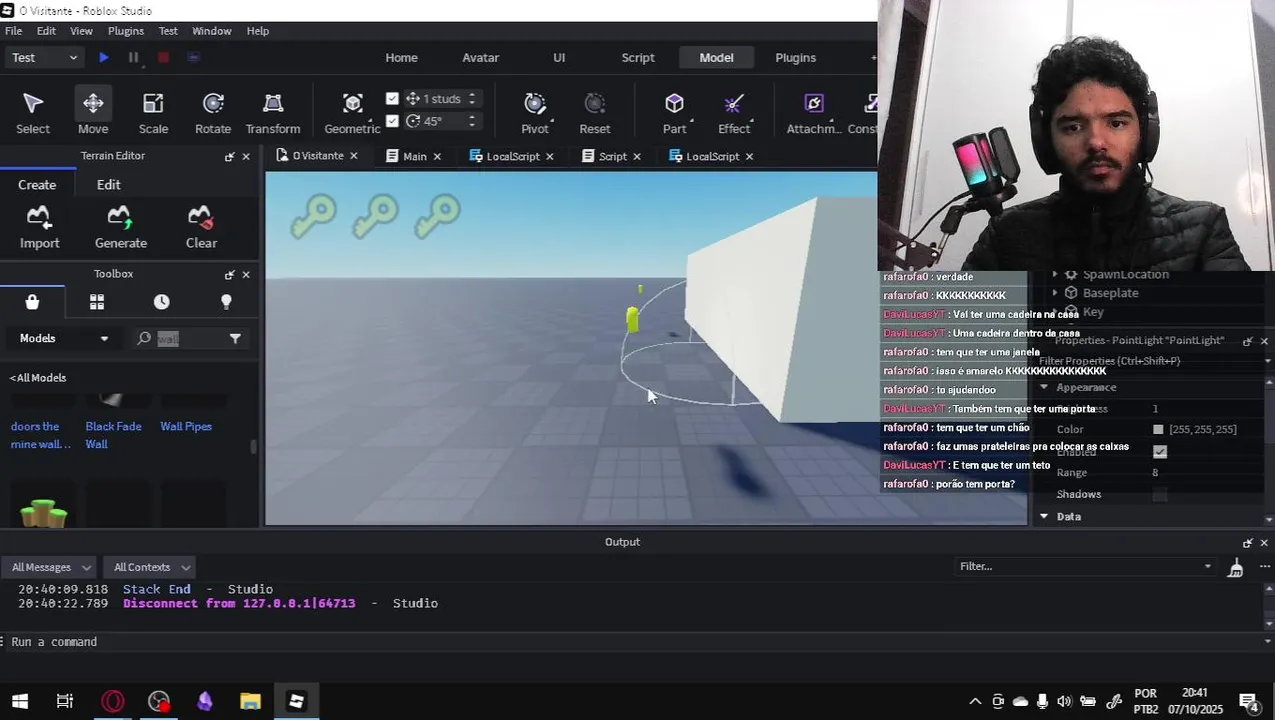Open the Effect tool

coord(734,112)
